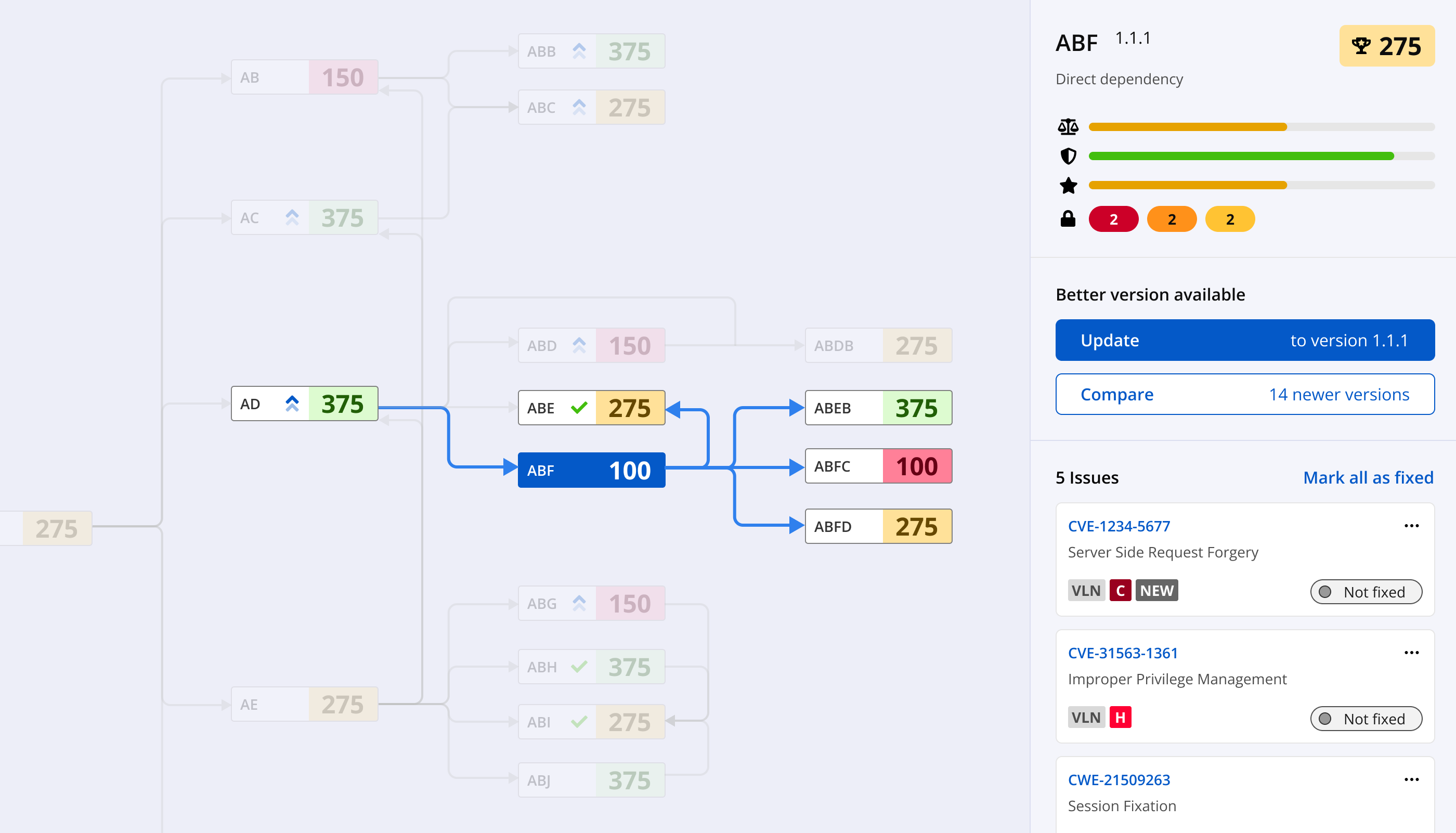Toggle the red critical vulnerability count pill
Viewport: 1456px width, 833px height.
tap(1113, 219)
